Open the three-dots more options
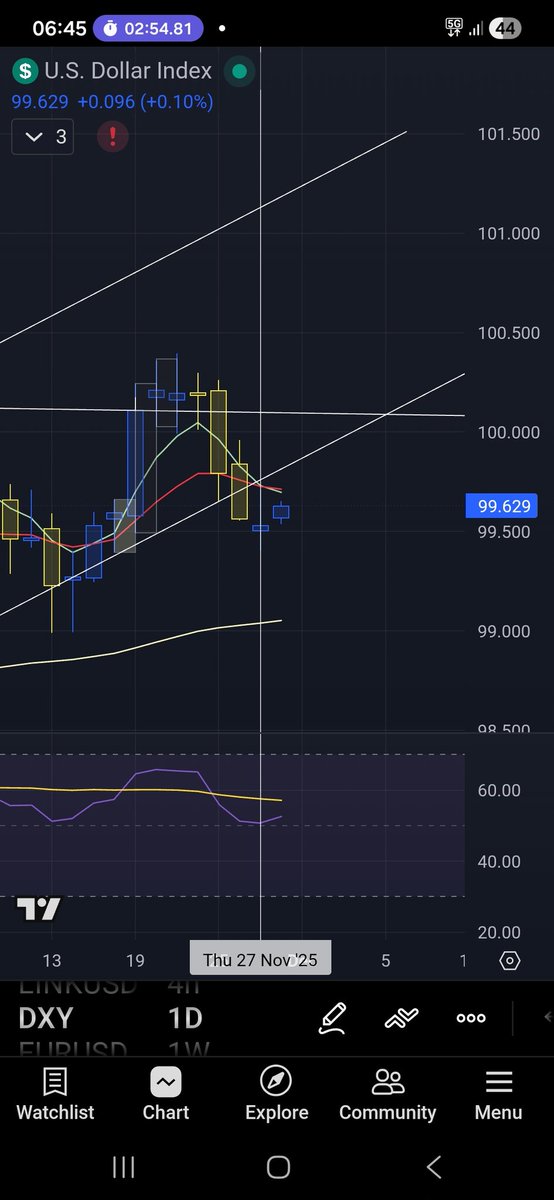Screen dimensions: 554x1200 (x=471, y=1018)
